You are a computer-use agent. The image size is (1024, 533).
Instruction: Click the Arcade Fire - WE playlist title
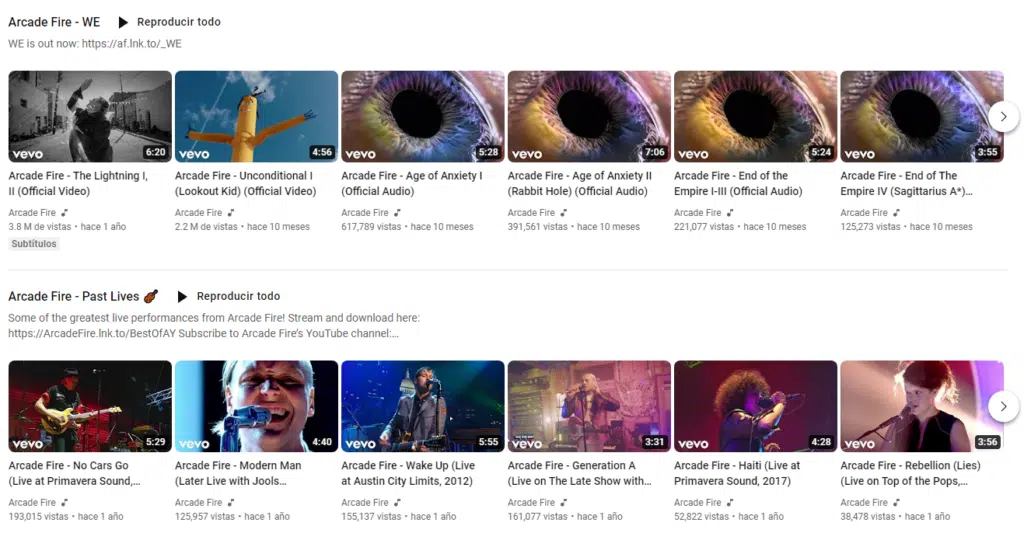click(54, 22)
